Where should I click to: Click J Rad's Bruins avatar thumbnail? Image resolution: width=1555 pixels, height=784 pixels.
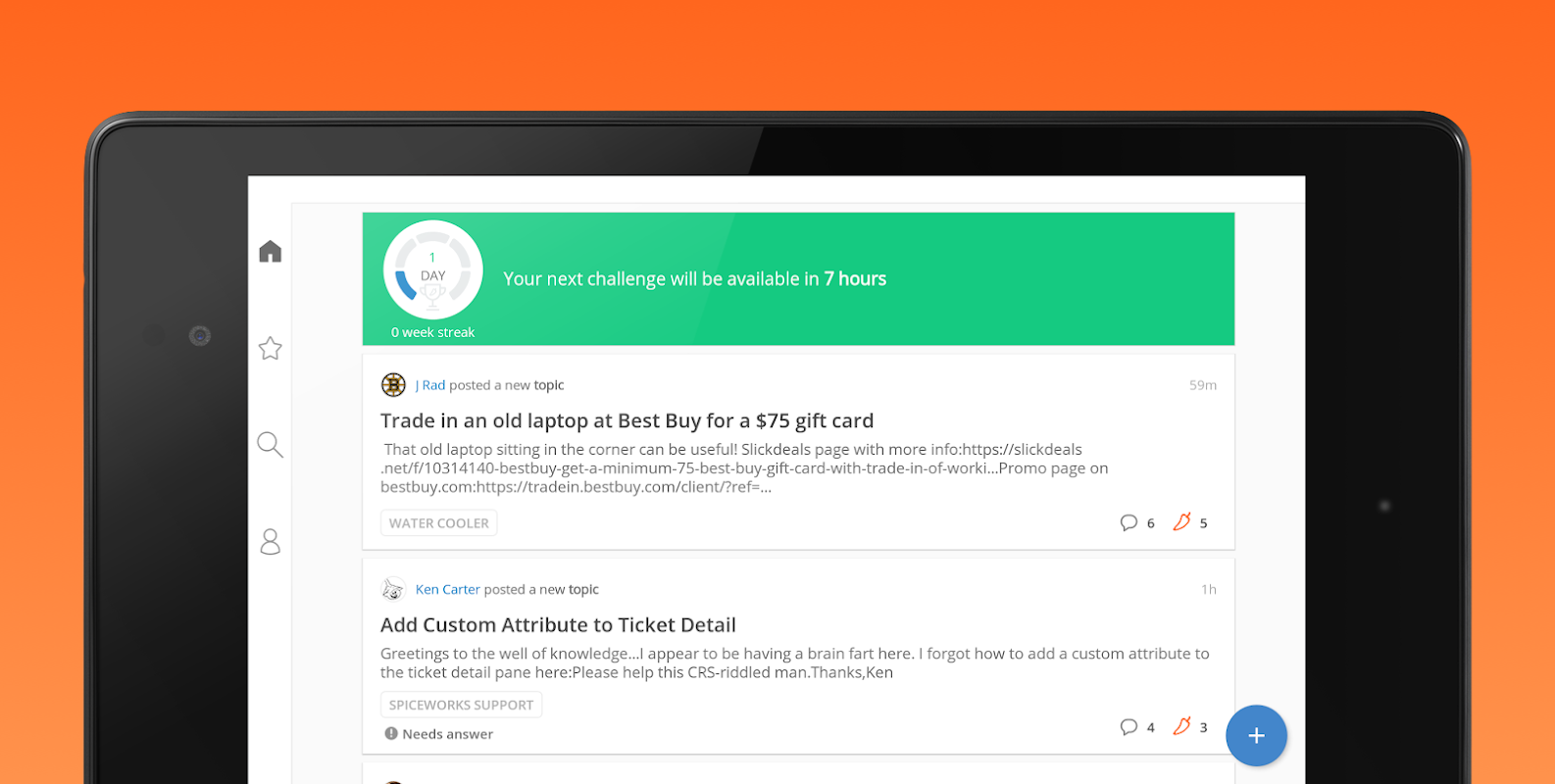[393, 385]
